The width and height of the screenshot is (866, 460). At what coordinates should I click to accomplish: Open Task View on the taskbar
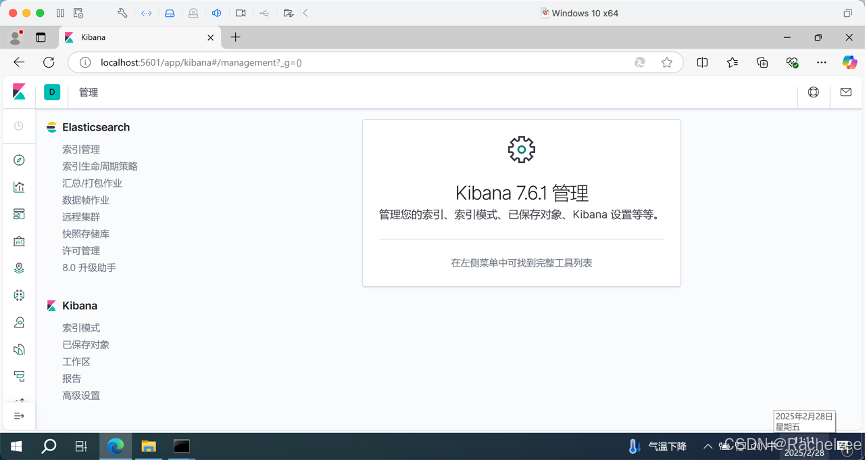pyautogui.click(x=81, y=446)
